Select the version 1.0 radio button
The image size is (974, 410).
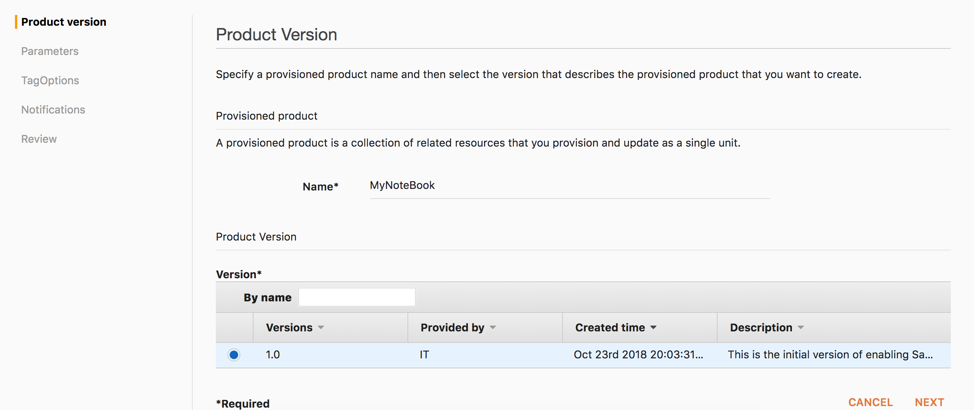tap(234, 355)
